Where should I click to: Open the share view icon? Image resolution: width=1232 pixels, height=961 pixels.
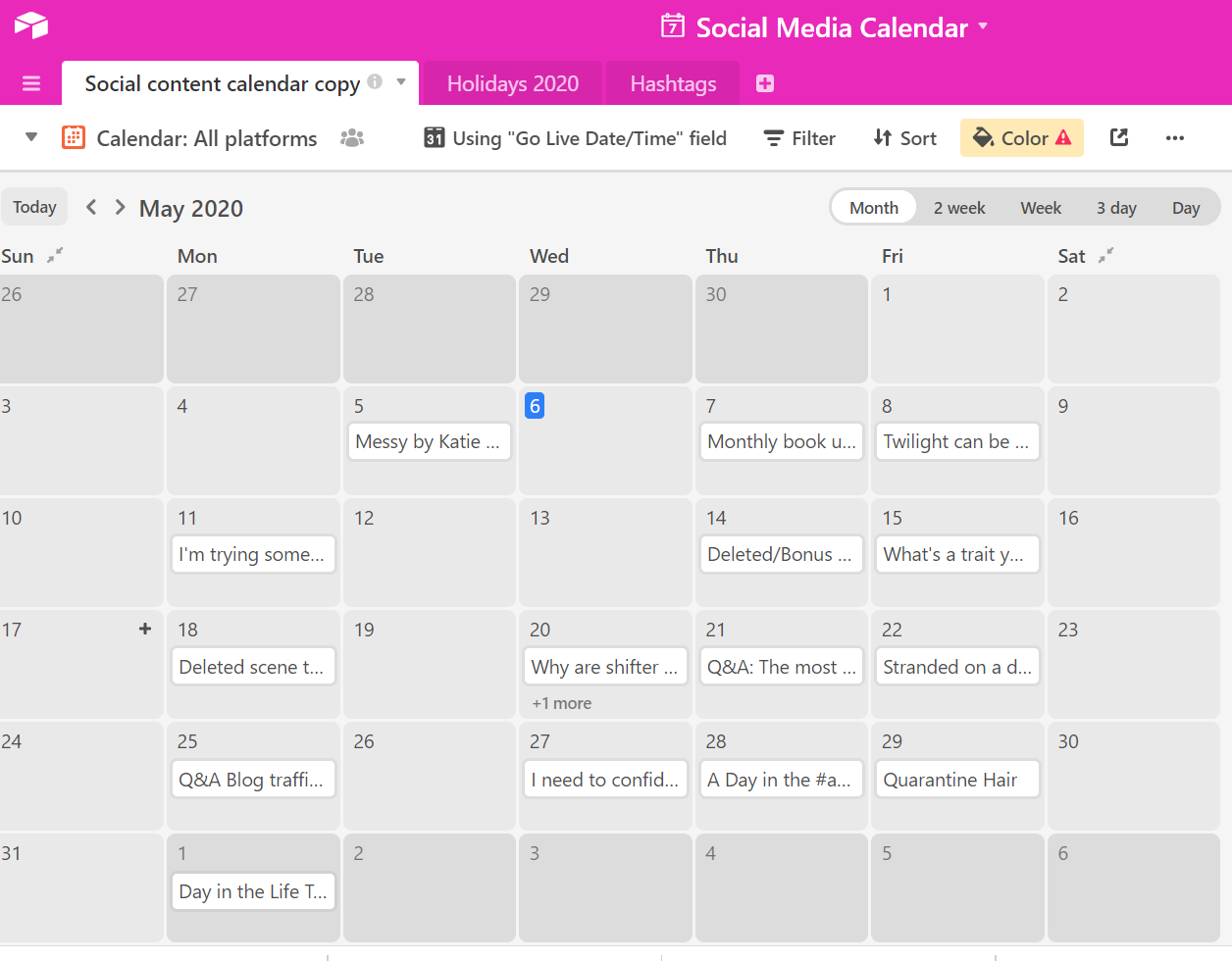[x=1119, y=138]
